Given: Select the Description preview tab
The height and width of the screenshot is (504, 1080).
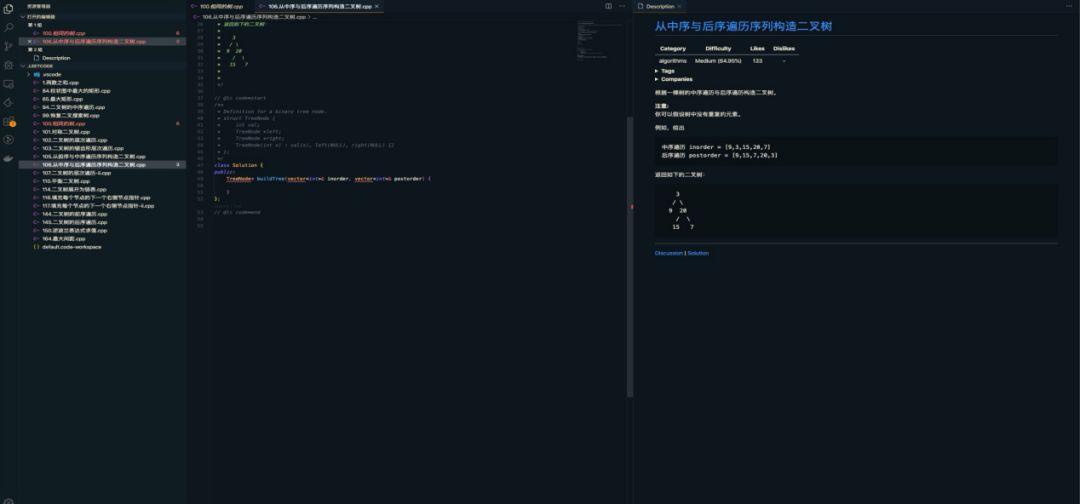Looking at the screenshot, I should click(x=660, y=6).
